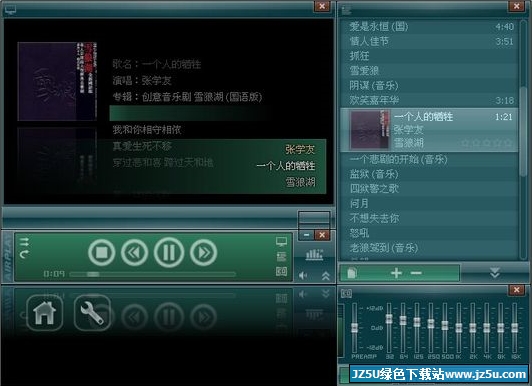Click the volume speaker icon

pos(303,276)
